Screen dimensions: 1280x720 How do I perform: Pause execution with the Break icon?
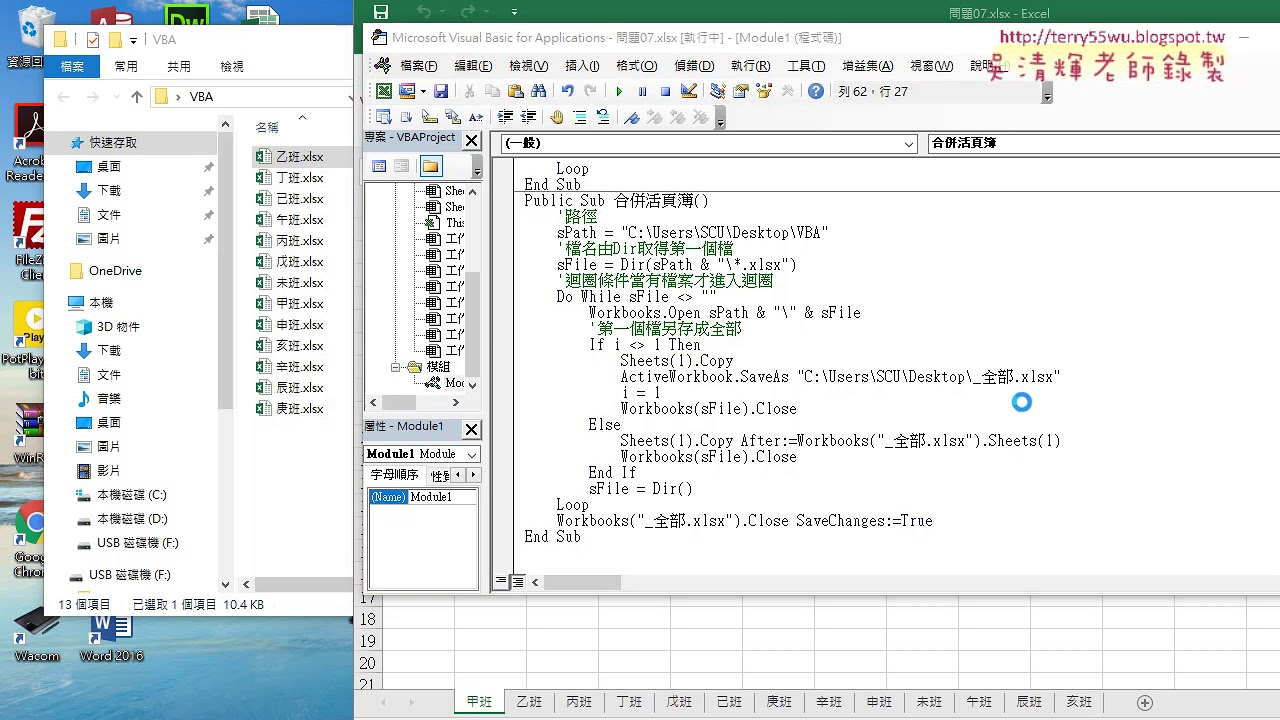pos(642,91)
